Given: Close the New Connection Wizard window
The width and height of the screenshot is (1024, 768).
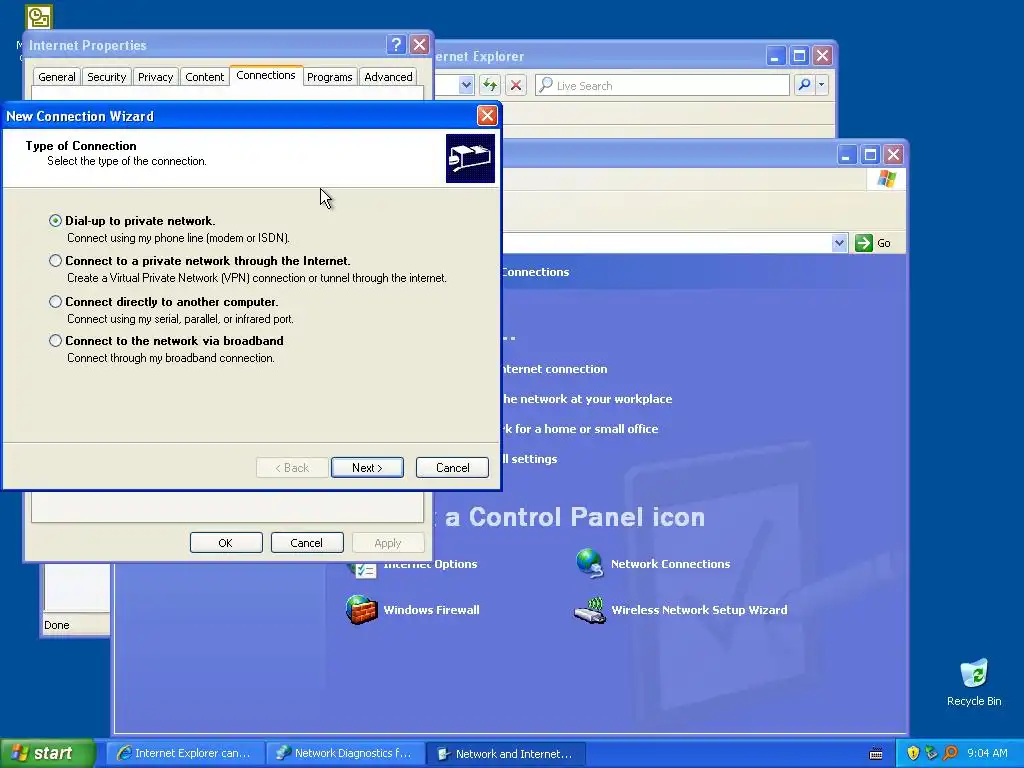Looking at the screenshot, I should pos(487,116).
